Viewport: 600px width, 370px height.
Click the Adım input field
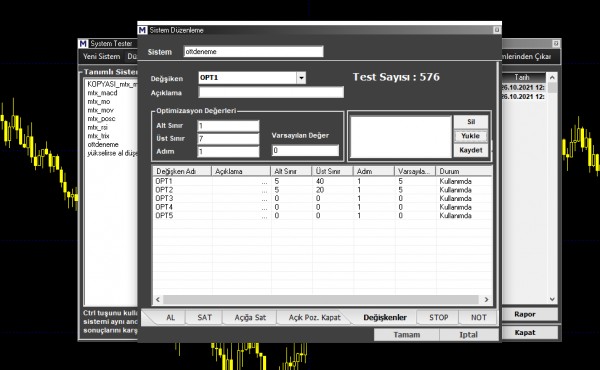[228, 152]
